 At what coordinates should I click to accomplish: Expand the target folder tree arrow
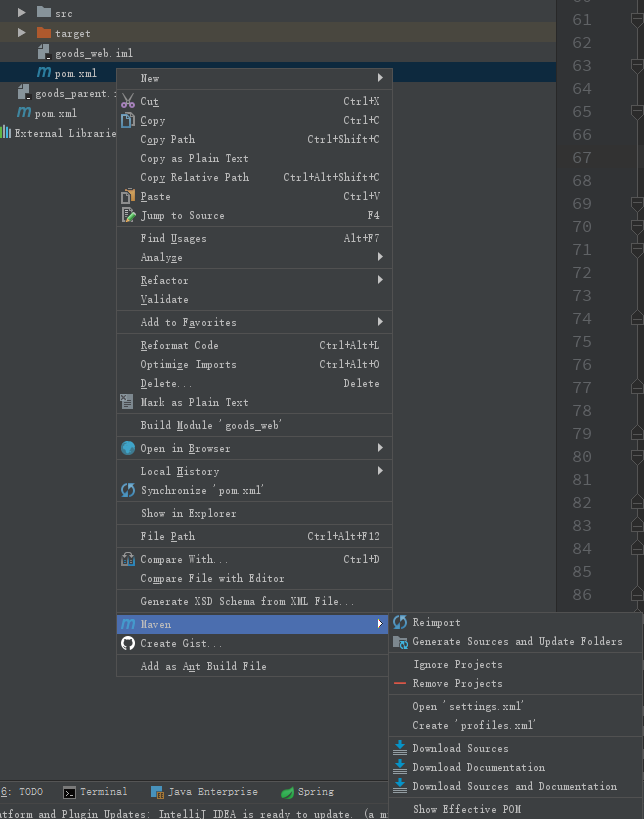click(21, 32)
